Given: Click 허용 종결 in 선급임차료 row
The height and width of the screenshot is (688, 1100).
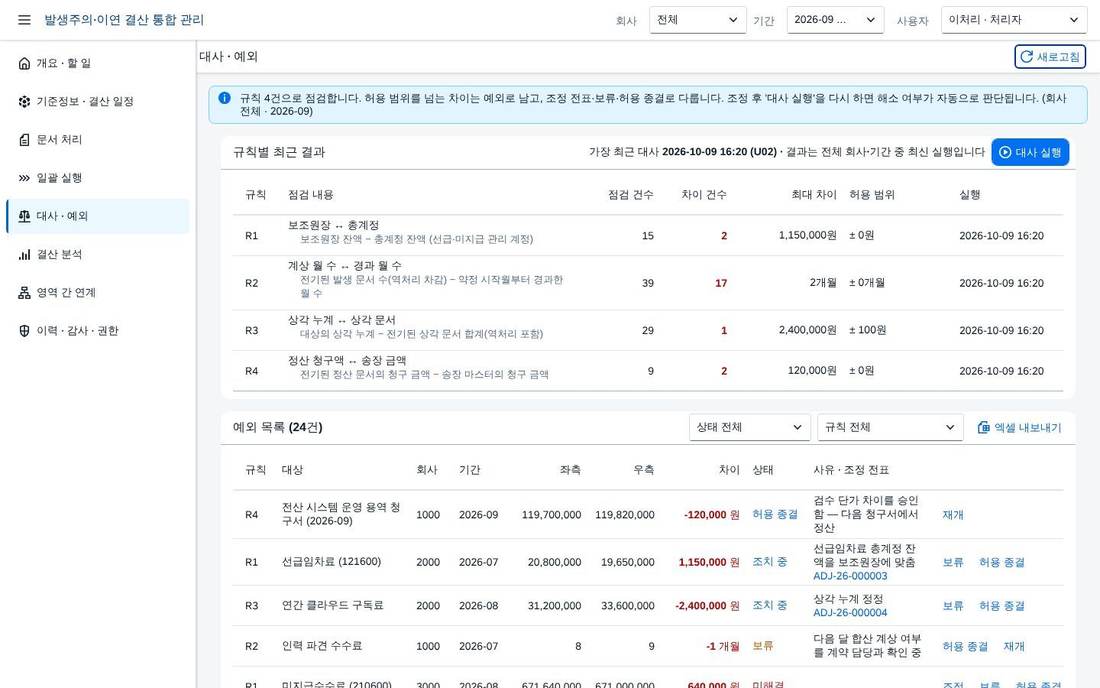Looking at the screenshot, I should coord(1001,562).
